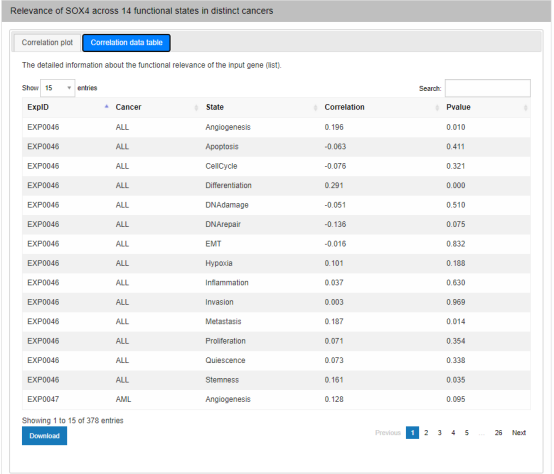Jump to last page 26
554x474 pixels.
coord(498,433)
